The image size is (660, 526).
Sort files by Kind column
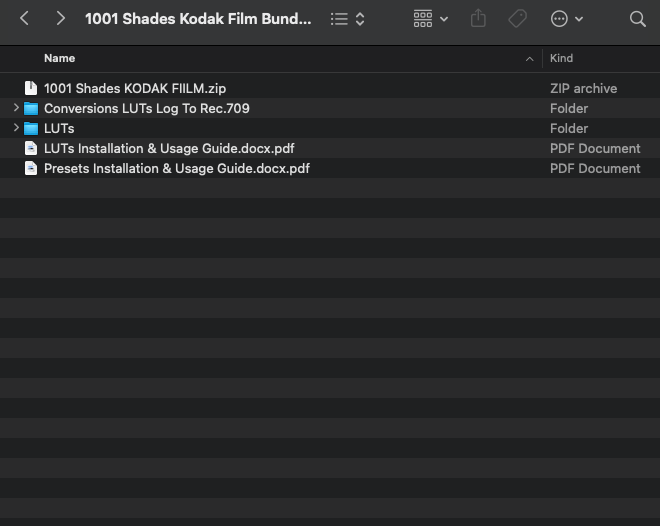(561, 59)
